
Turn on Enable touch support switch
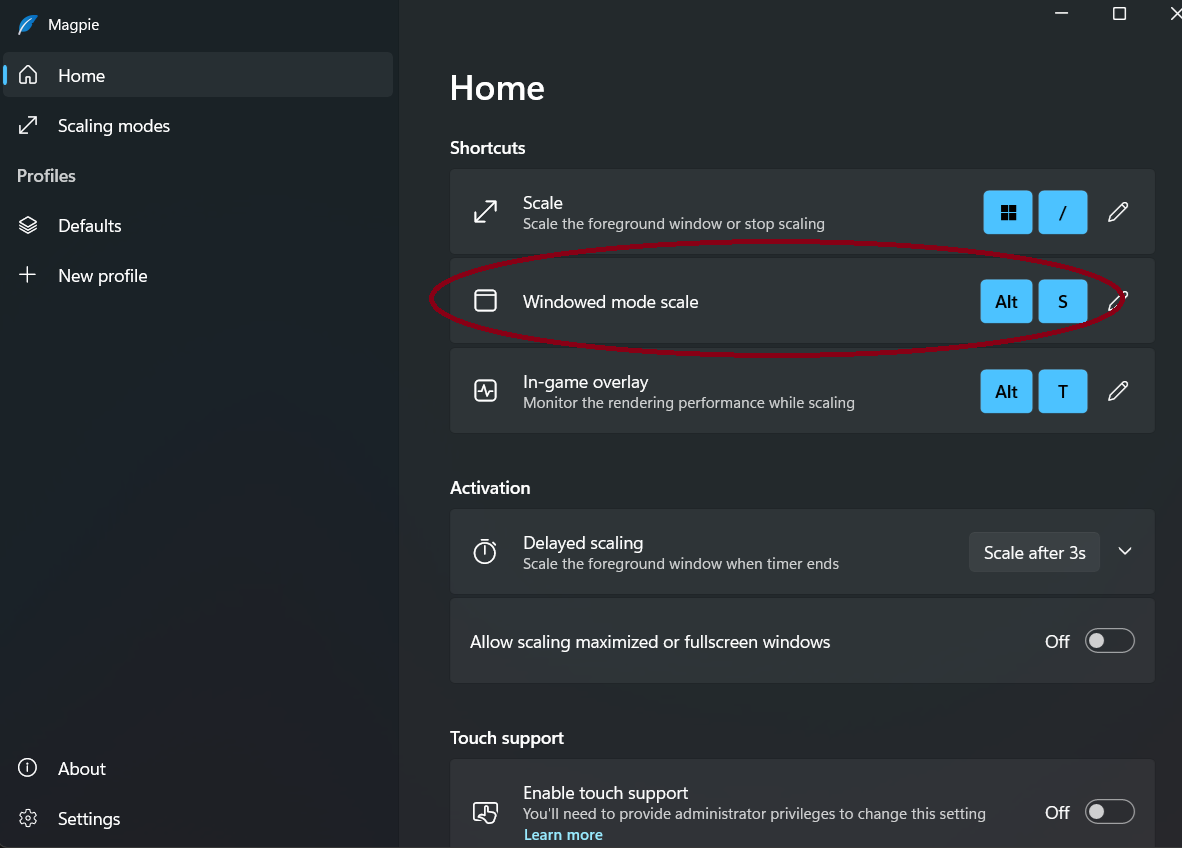click(x=1109, y=812)
